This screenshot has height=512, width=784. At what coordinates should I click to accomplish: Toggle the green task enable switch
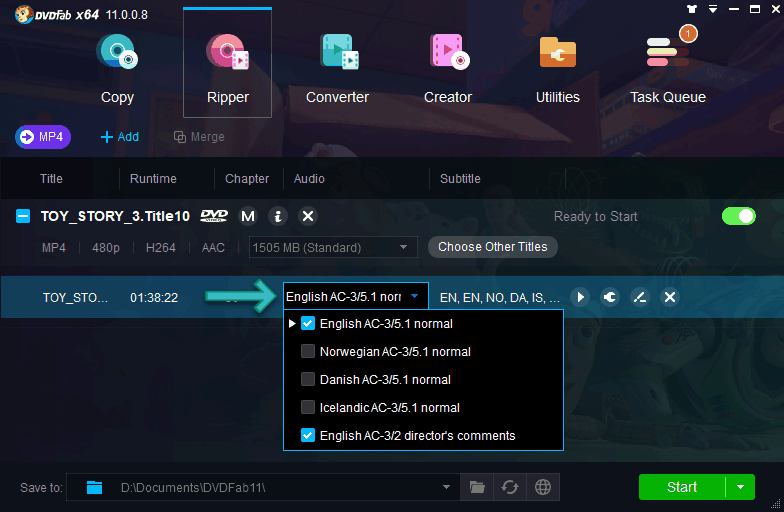[x=738, y=216]
